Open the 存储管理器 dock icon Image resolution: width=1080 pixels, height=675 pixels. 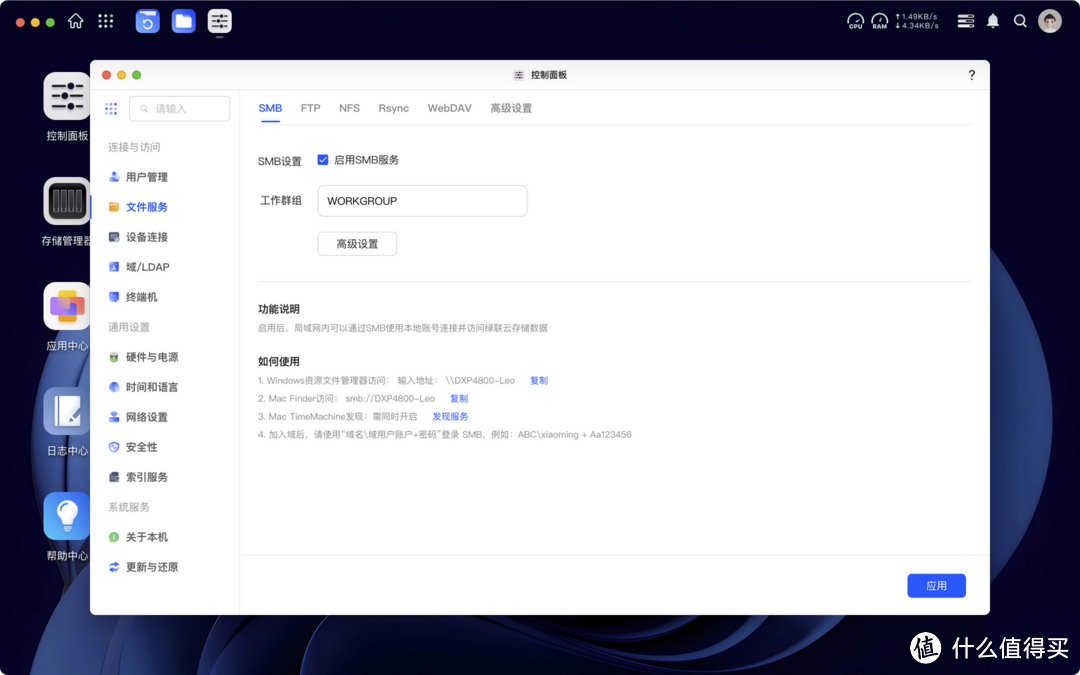pos(64,202)
